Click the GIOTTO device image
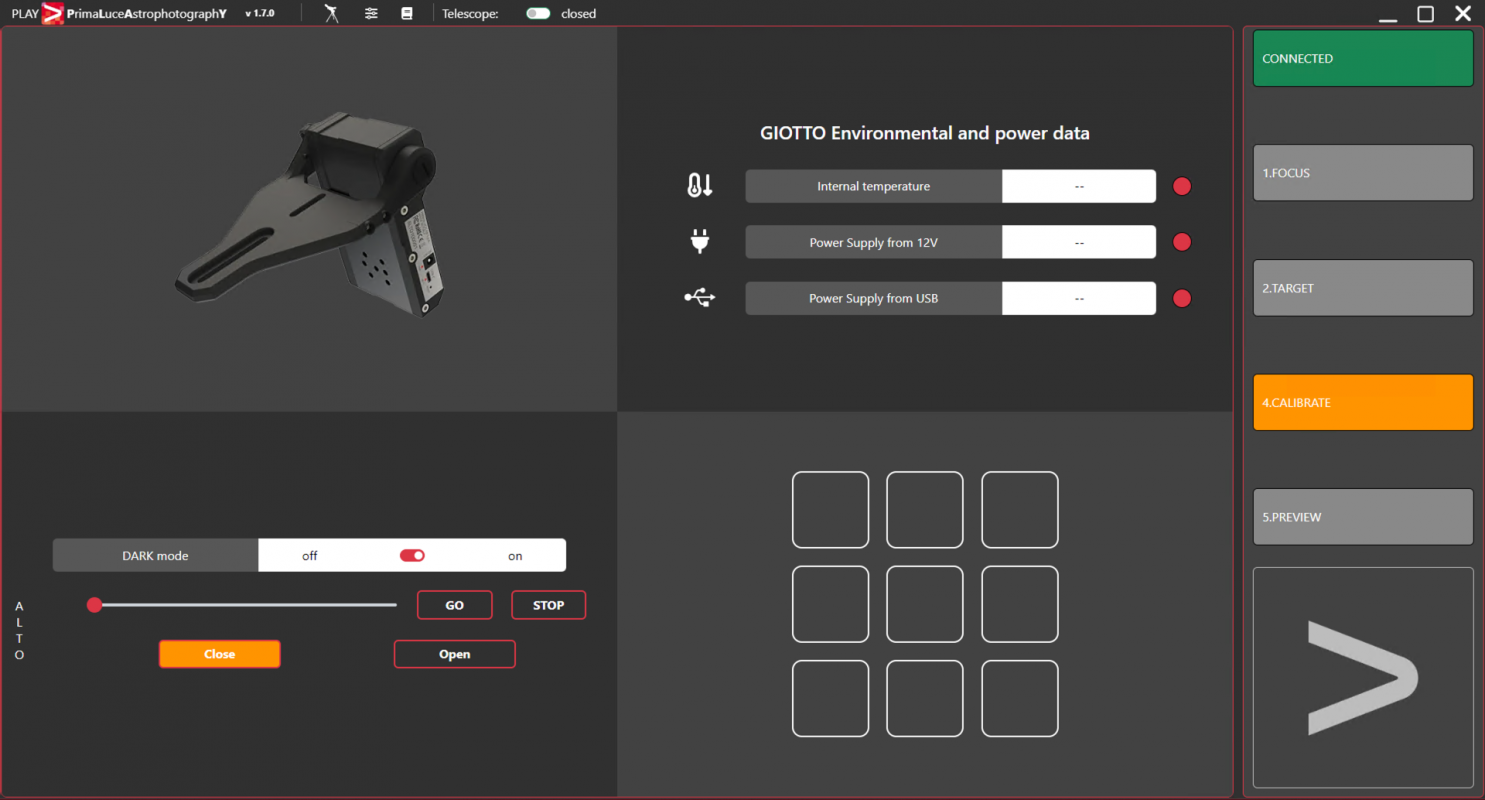Viewport: 1485px width, 800px height. [x=311, y=214]
